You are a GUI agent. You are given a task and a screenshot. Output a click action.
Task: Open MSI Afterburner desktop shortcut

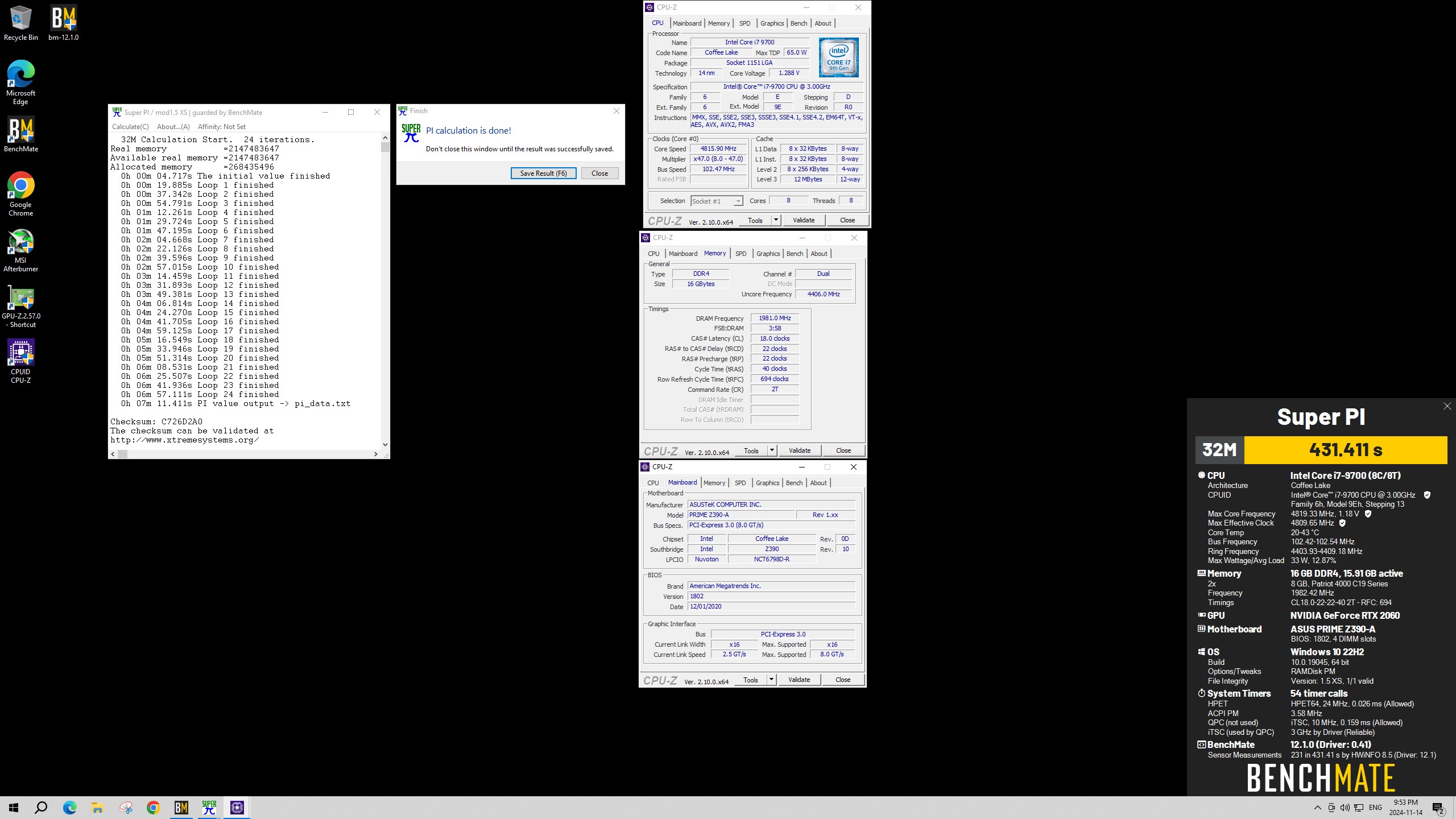coord(20,251)
